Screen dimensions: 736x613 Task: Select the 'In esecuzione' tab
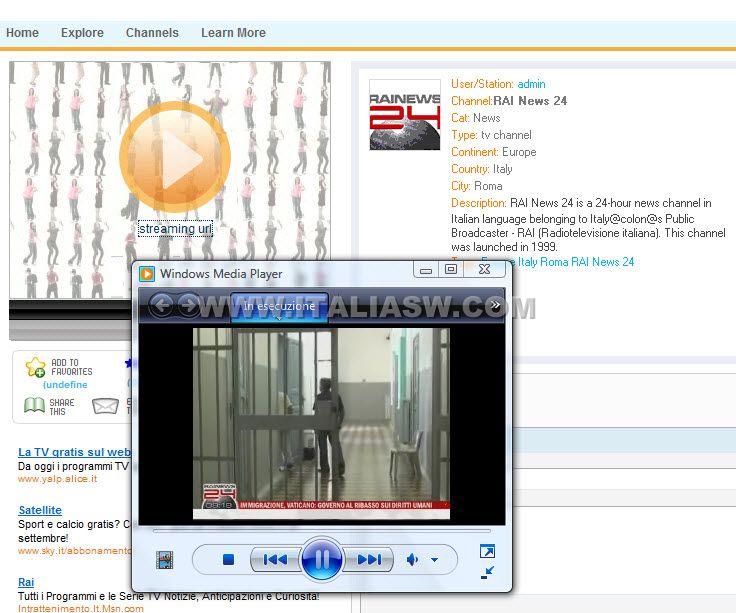tap(279, 306)
